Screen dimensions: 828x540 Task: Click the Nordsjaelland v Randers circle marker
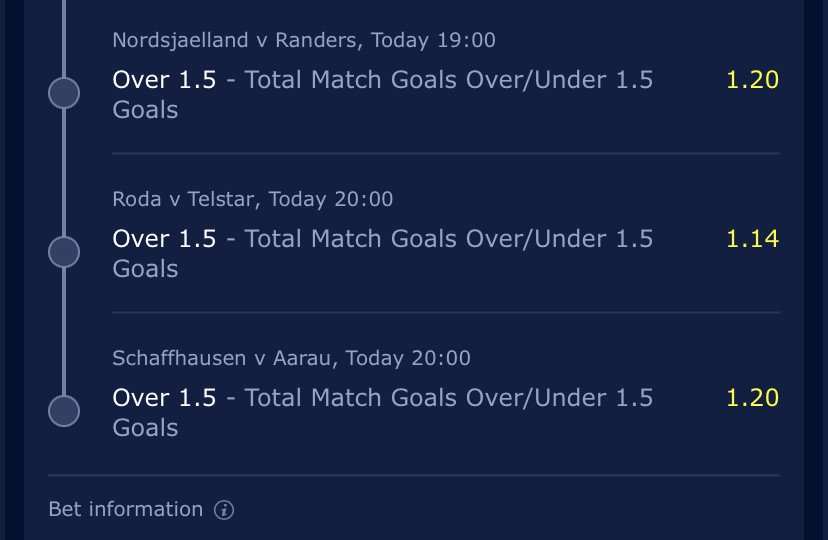[64, 93]
